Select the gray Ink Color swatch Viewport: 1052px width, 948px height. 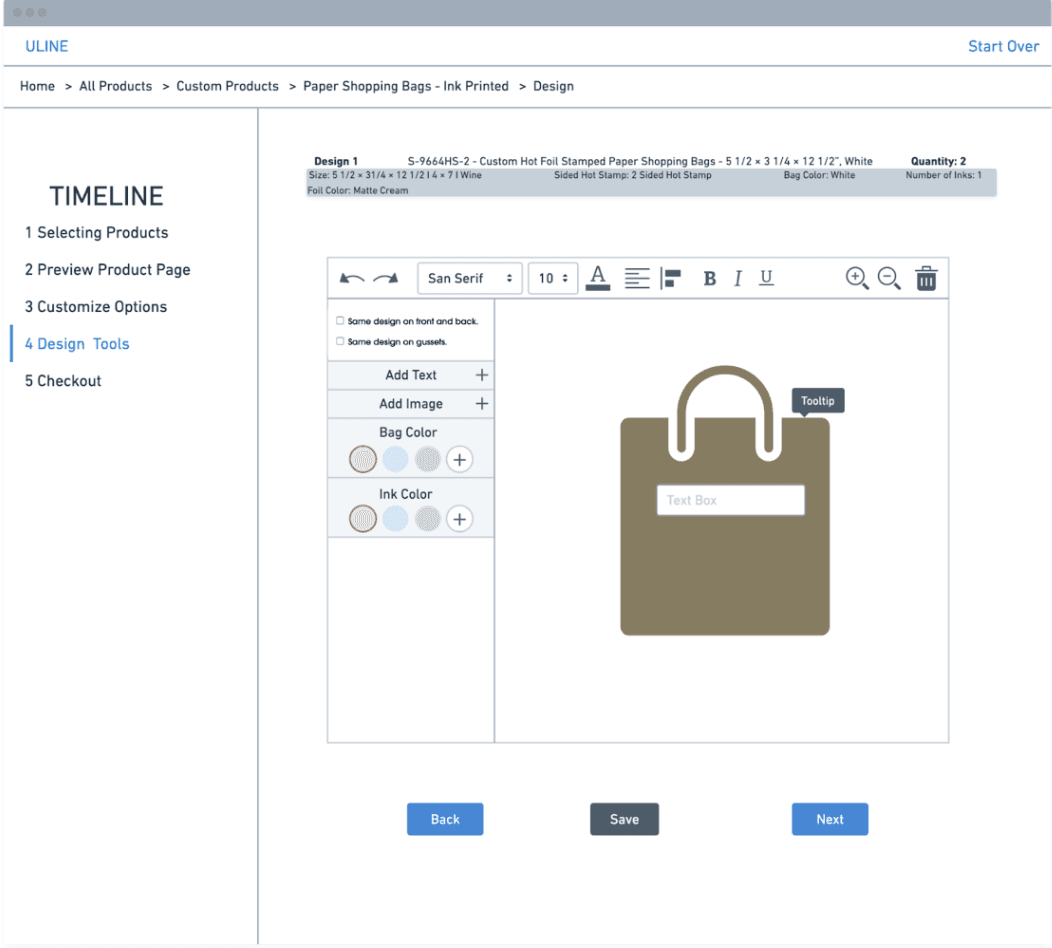(x=427, y=519)
